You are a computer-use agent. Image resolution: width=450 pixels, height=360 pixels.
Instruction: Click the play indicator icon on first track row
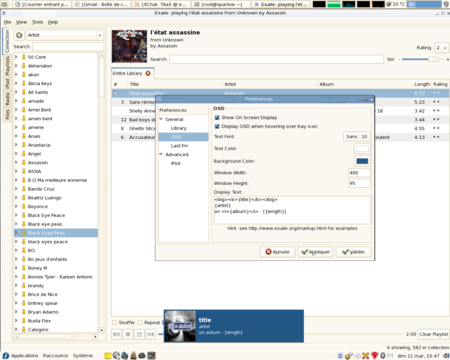116,93
